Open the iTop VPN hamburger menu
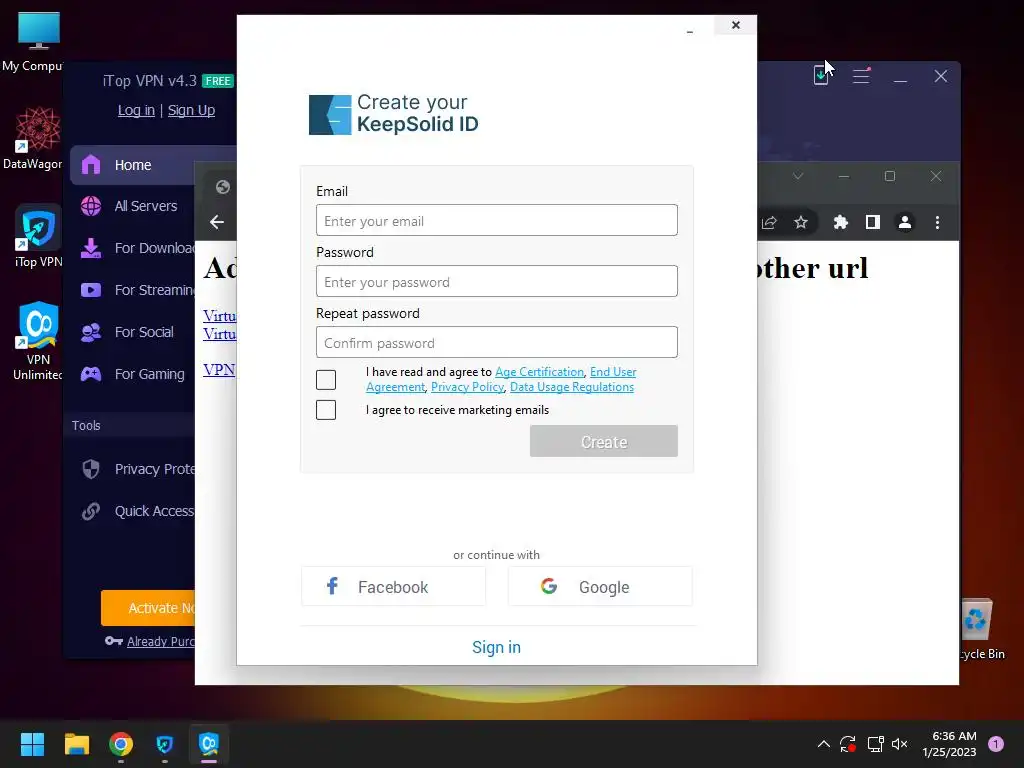Viewport: 1024px width, 768px height. point(861,76)
